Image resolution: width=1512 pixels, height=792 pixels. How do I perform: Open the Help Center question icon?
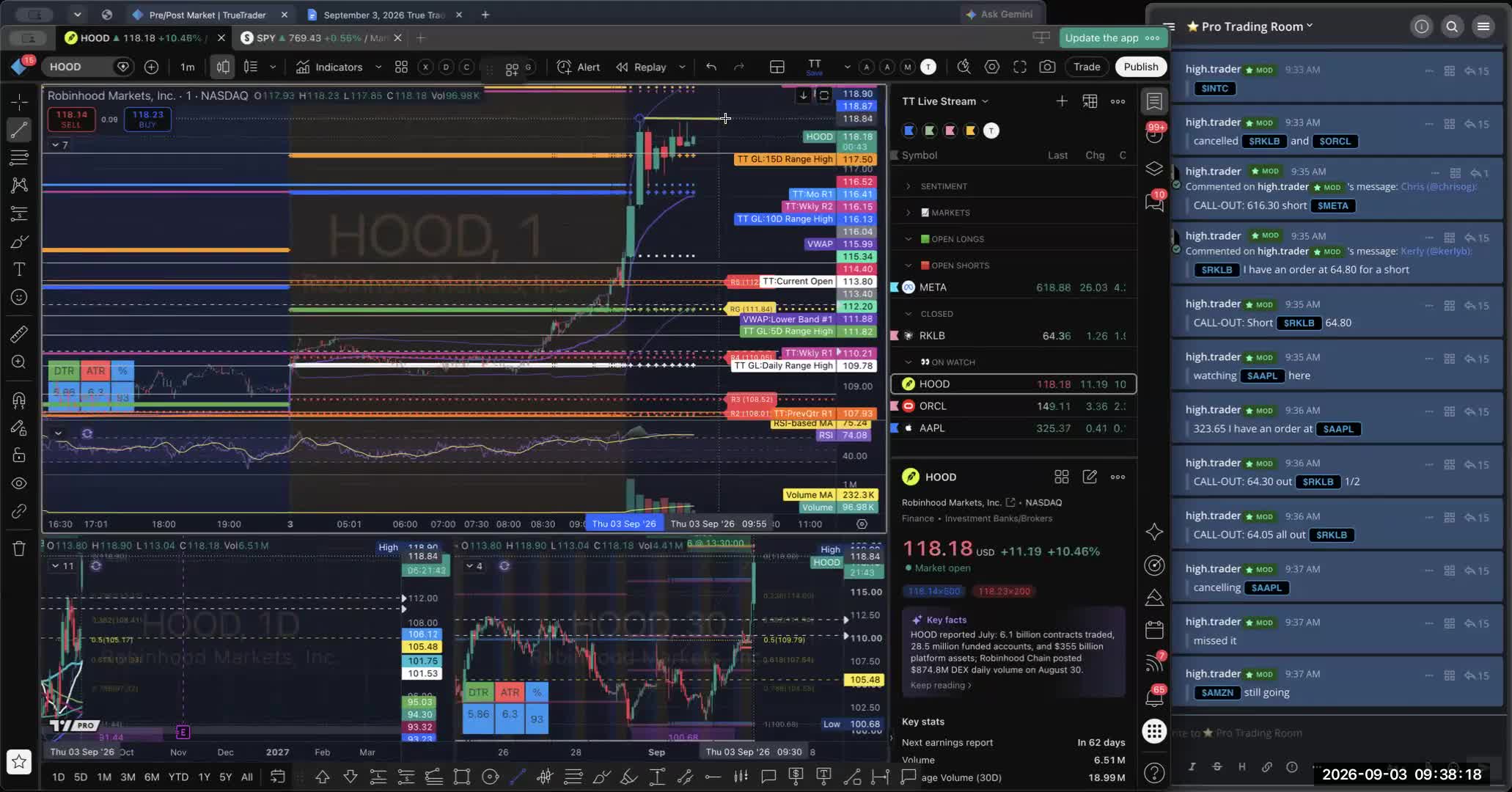point(1154,773)
